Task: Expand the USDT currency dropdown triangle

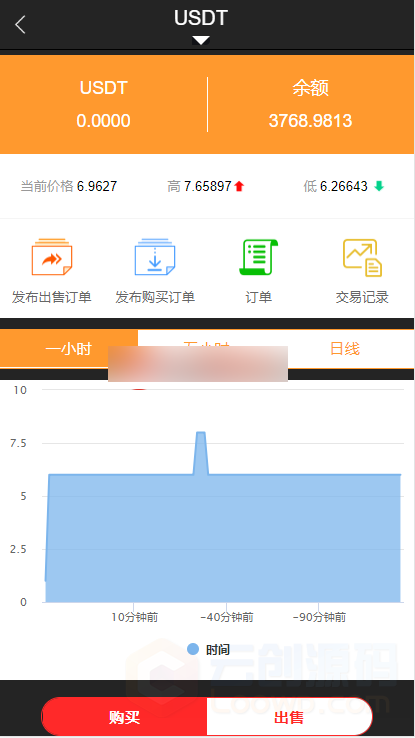Action: coord(201,41)
